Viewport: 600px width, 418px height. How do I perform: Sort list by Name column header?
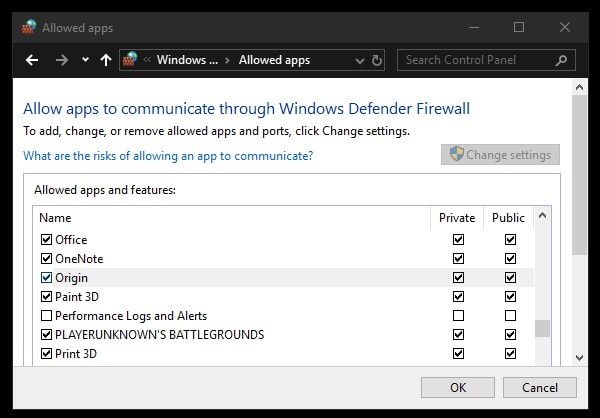coord(55,218)
